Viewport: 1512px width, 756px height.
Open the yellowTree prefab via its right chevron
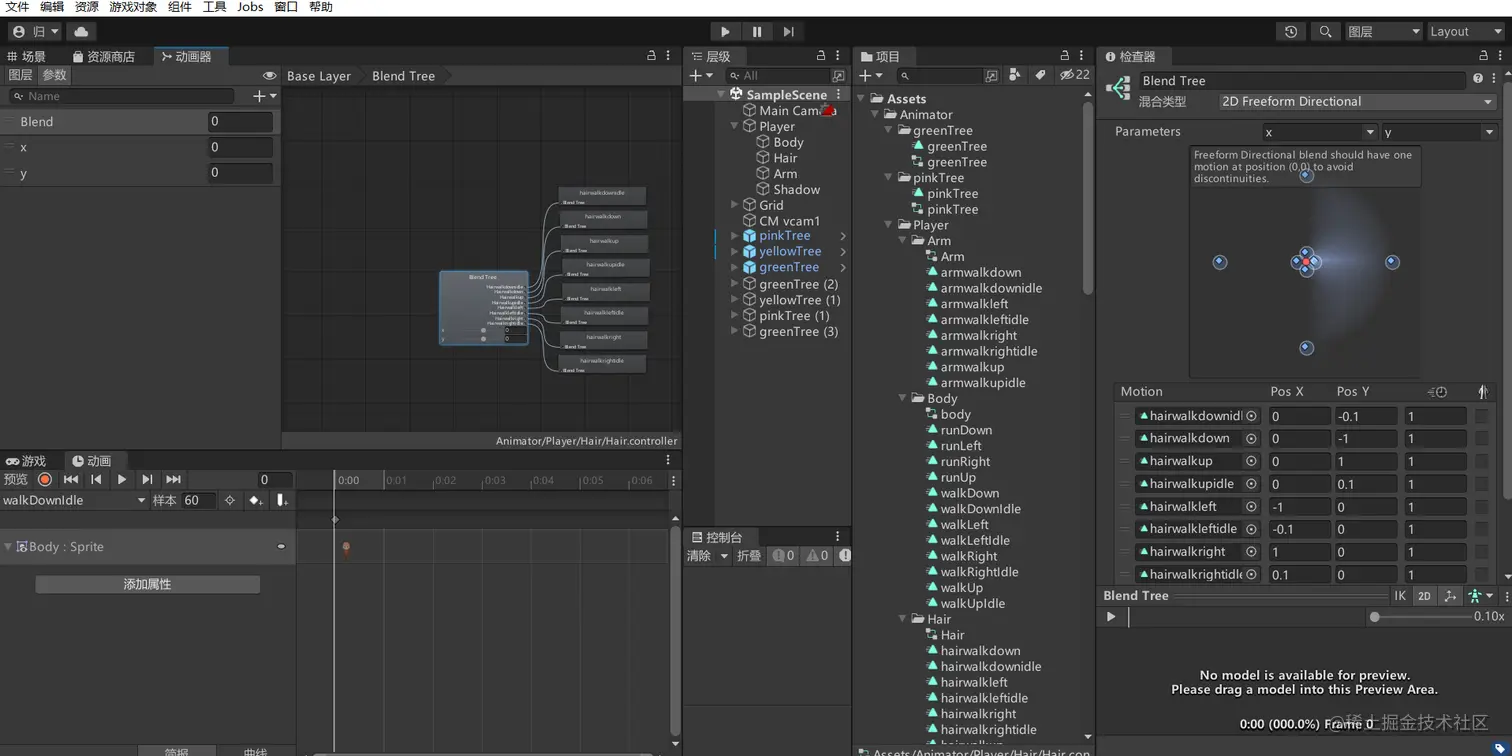(843, 252)
